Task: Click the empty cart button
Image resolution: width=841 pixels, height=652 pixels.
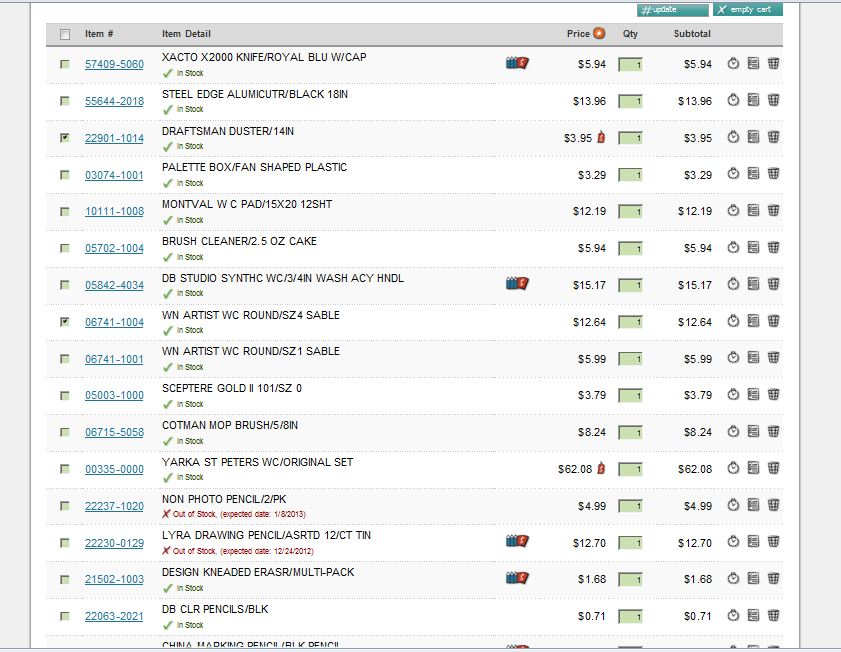Action: click(748, 10)
